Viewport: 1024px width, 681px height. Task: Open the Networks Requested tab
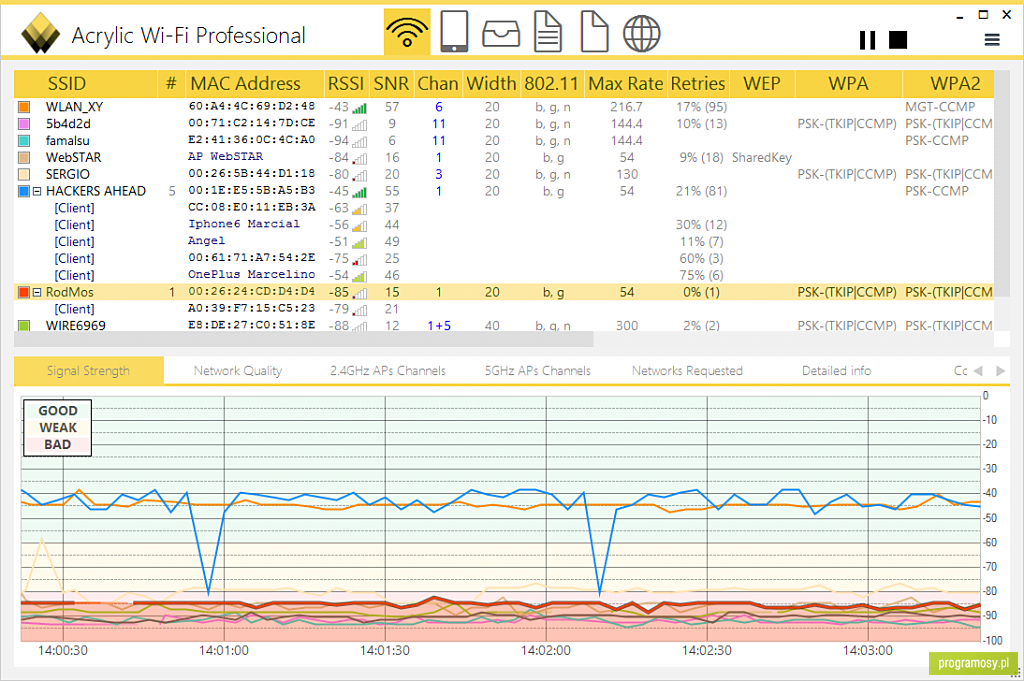pos(687,370)
